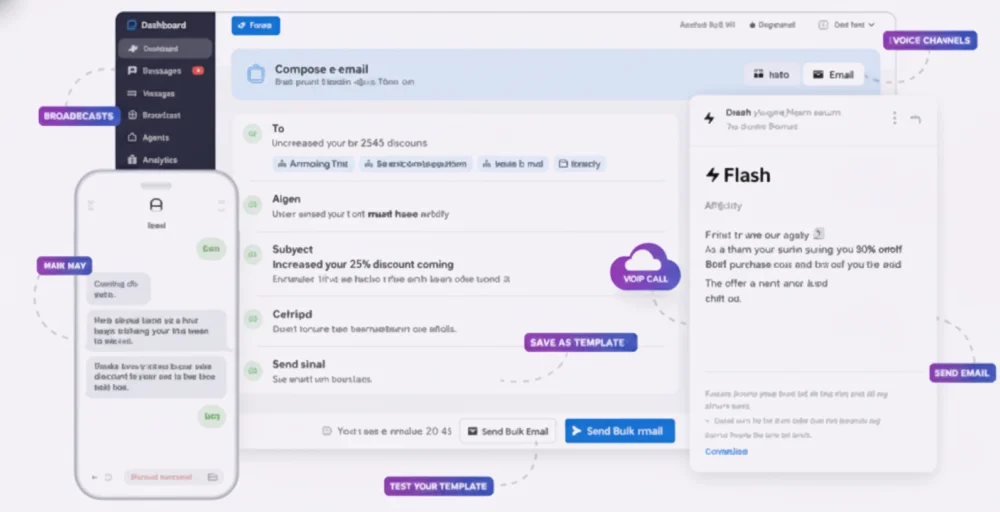Click the green circle icon on the Subyect row
Screen dimensions: 1000x512
pyautogui.click(x=253, y=254)
